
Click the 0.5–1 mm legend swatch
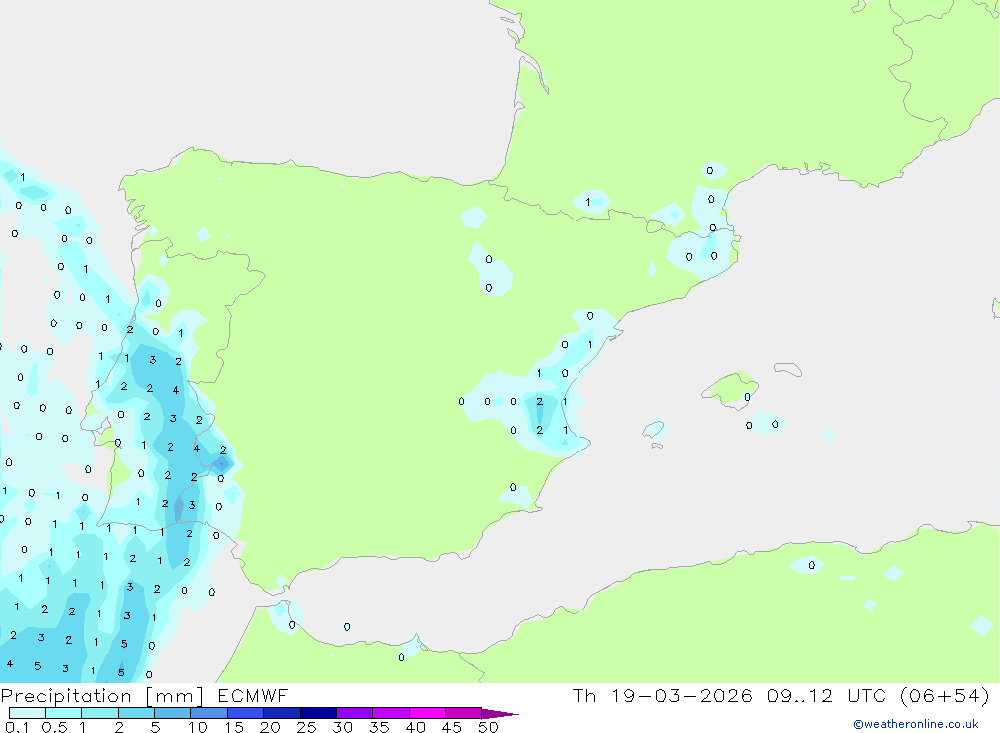tap(64, 713)
